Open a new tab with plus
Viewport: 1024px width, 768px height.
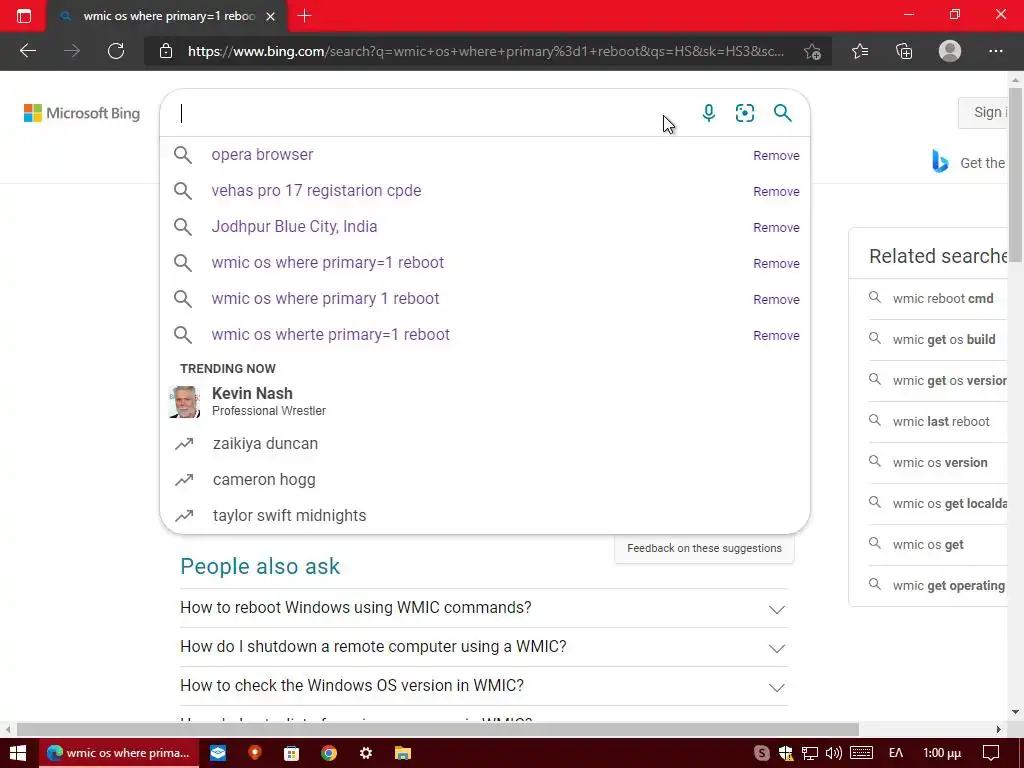point(304,16)
